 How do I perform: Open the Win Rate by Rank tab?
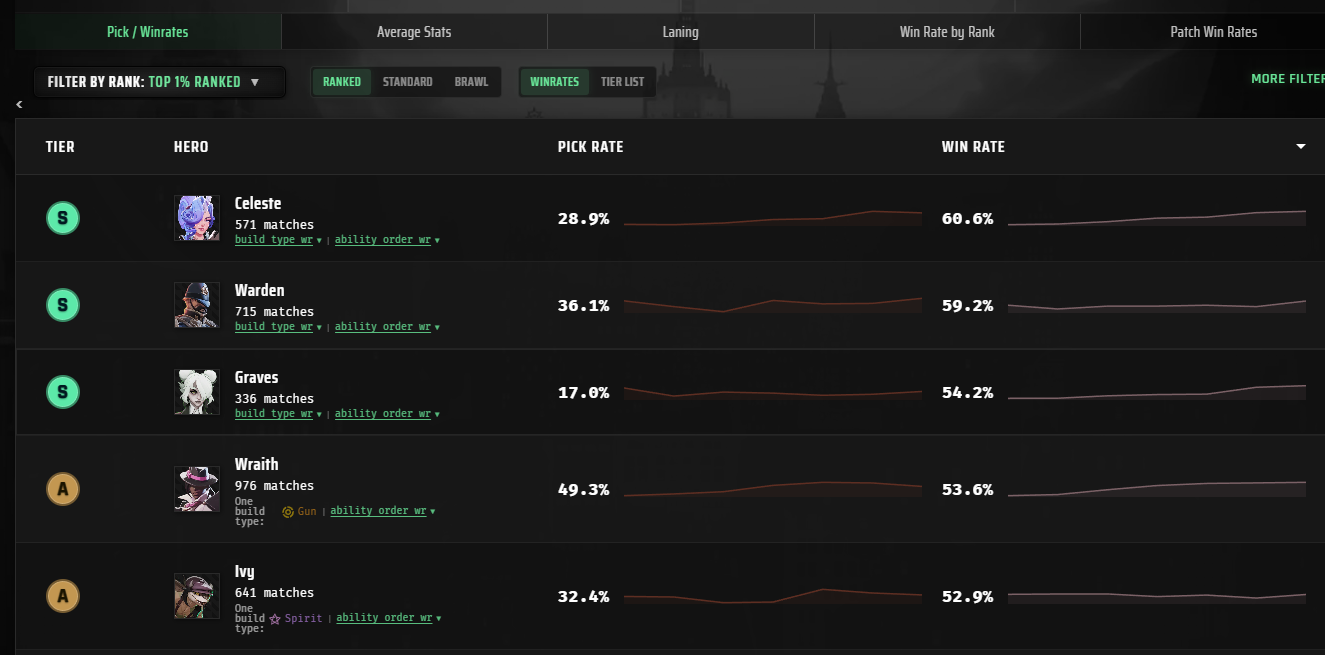tap(947, 32)
